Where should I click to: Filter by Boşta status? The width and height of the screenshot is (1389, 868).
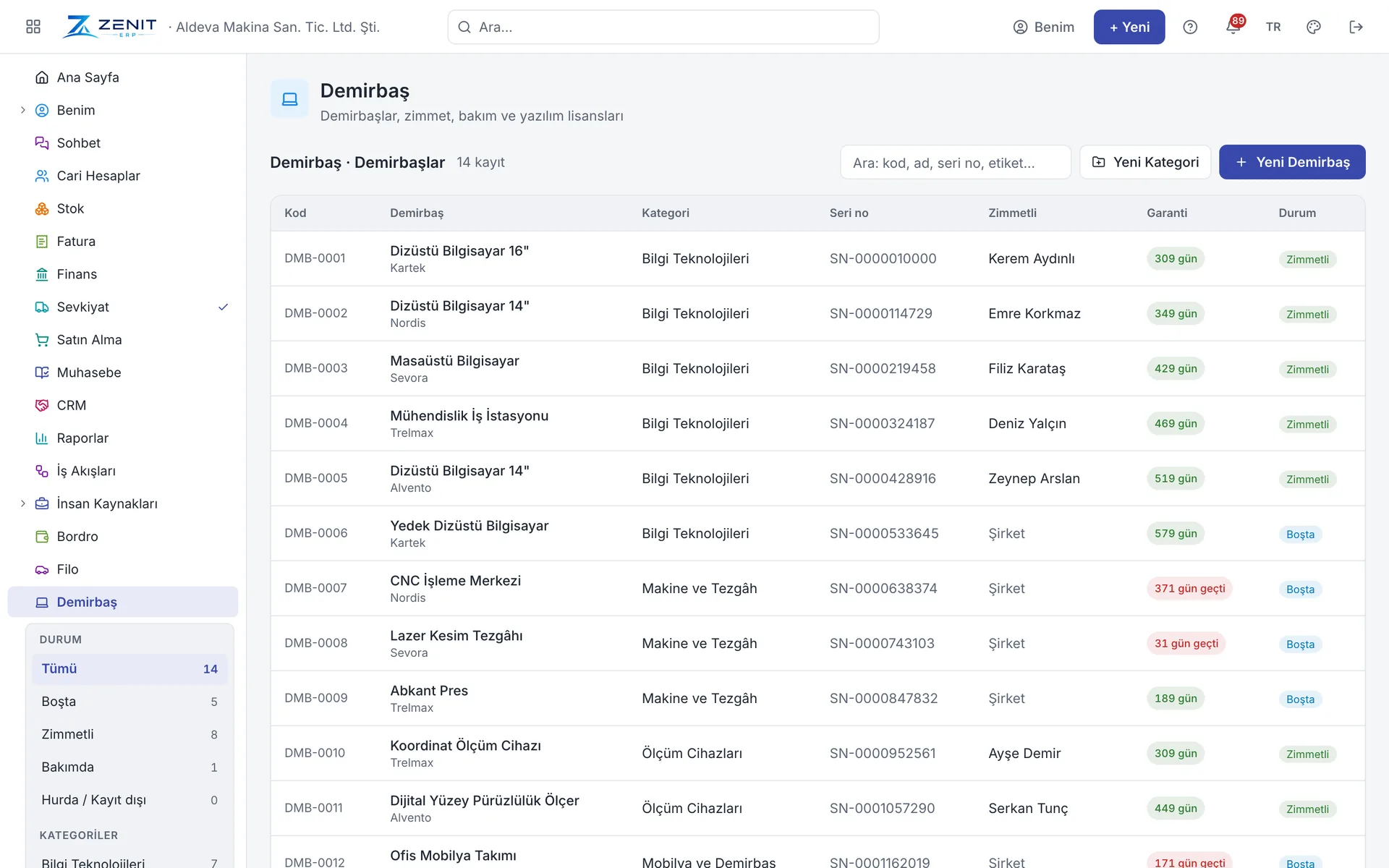(x=129, y=702)
